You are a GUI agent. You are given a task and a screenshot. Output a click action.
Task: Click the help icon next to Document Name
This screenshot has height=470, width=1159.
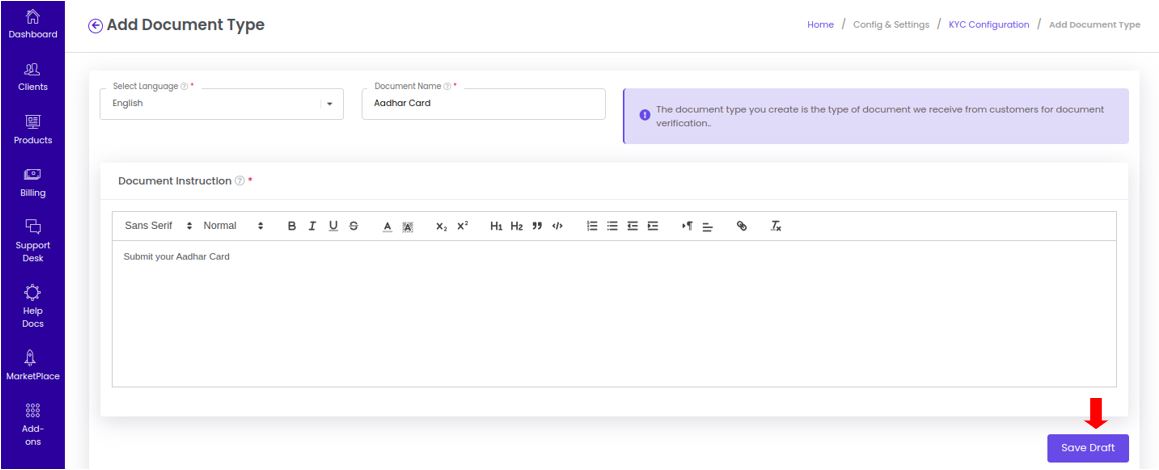tap(447, 86)
